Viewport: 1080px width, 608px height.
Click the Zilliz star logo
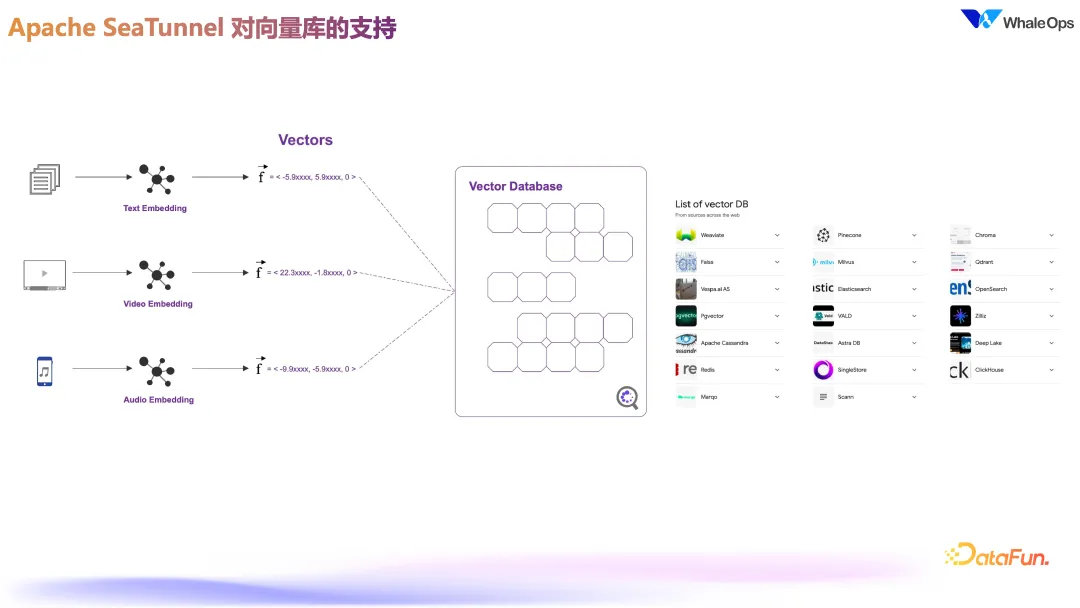click(960, 316)
